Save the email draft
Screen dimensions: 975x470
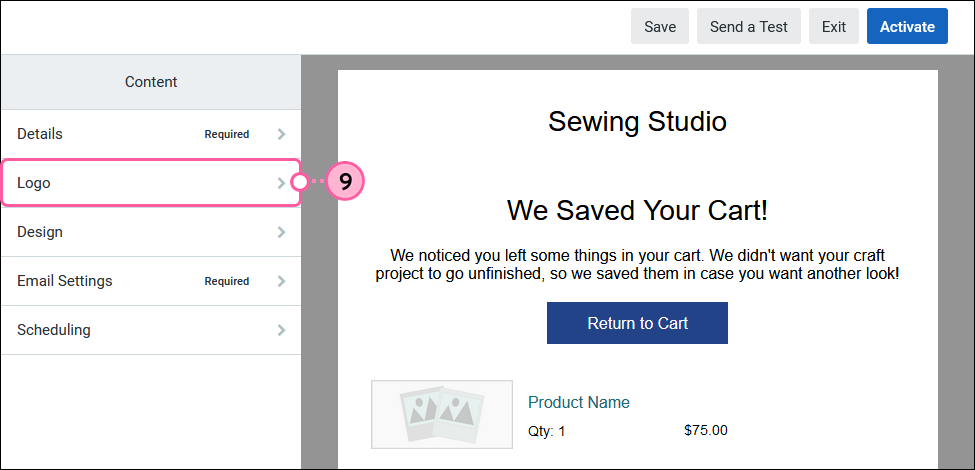(x=660, y=27)
